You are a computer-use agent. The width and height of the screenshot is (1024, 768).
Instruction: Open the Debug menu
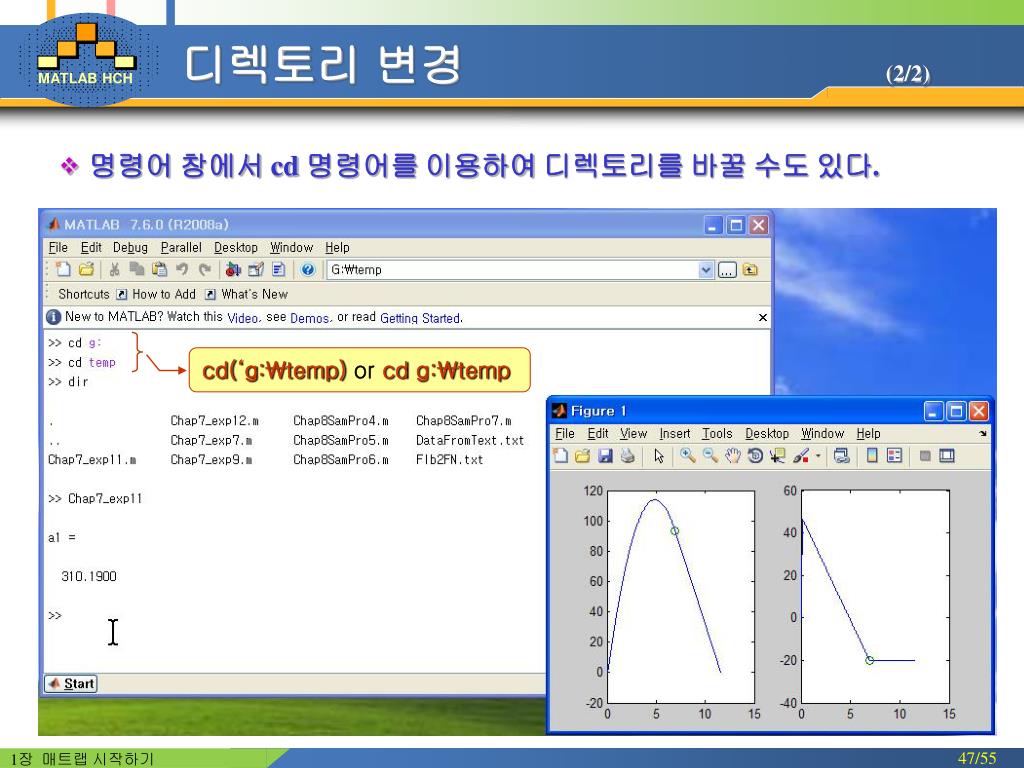coord(130,248)
